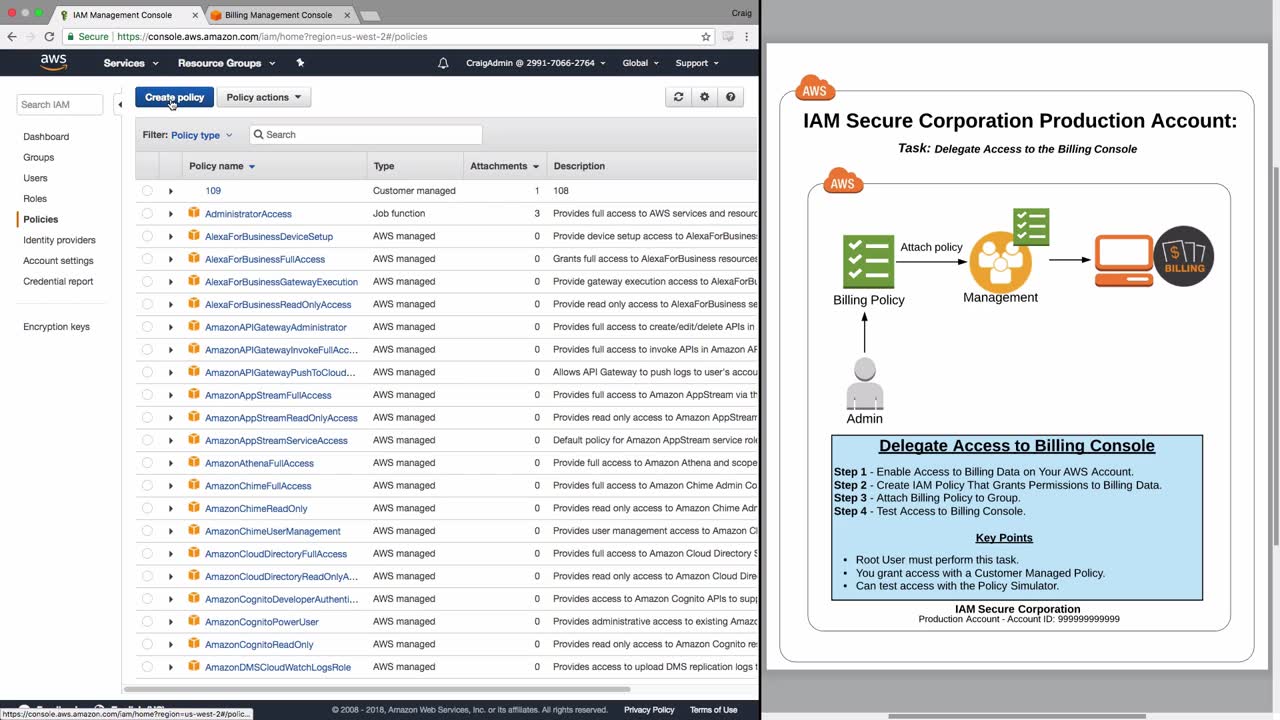Expand the AmazonCloudDirectoryFullAccess row details

[171, 553]
